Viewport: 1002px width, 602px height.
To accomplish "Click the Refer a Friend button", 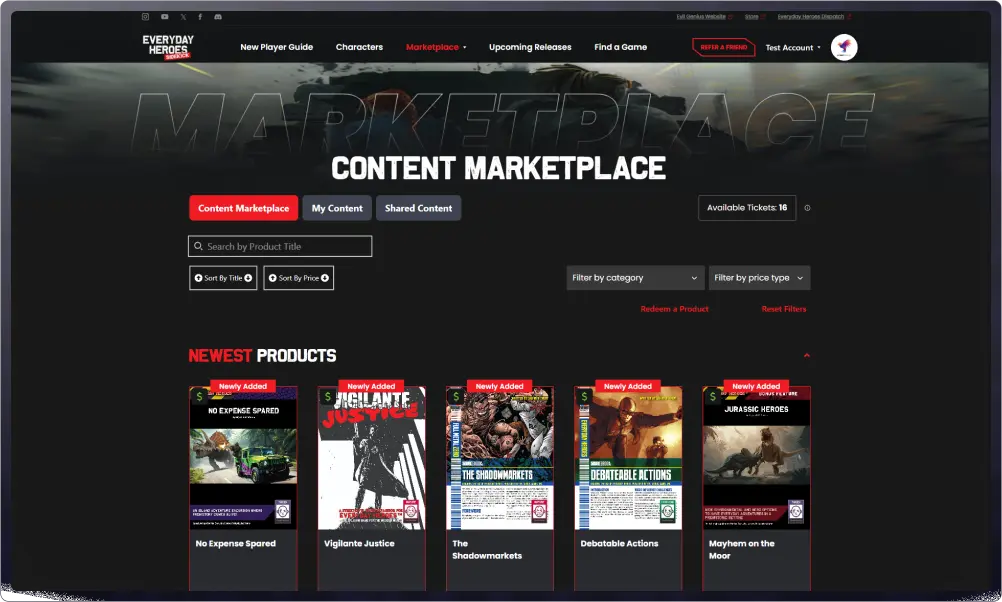I will click(723, 47).
